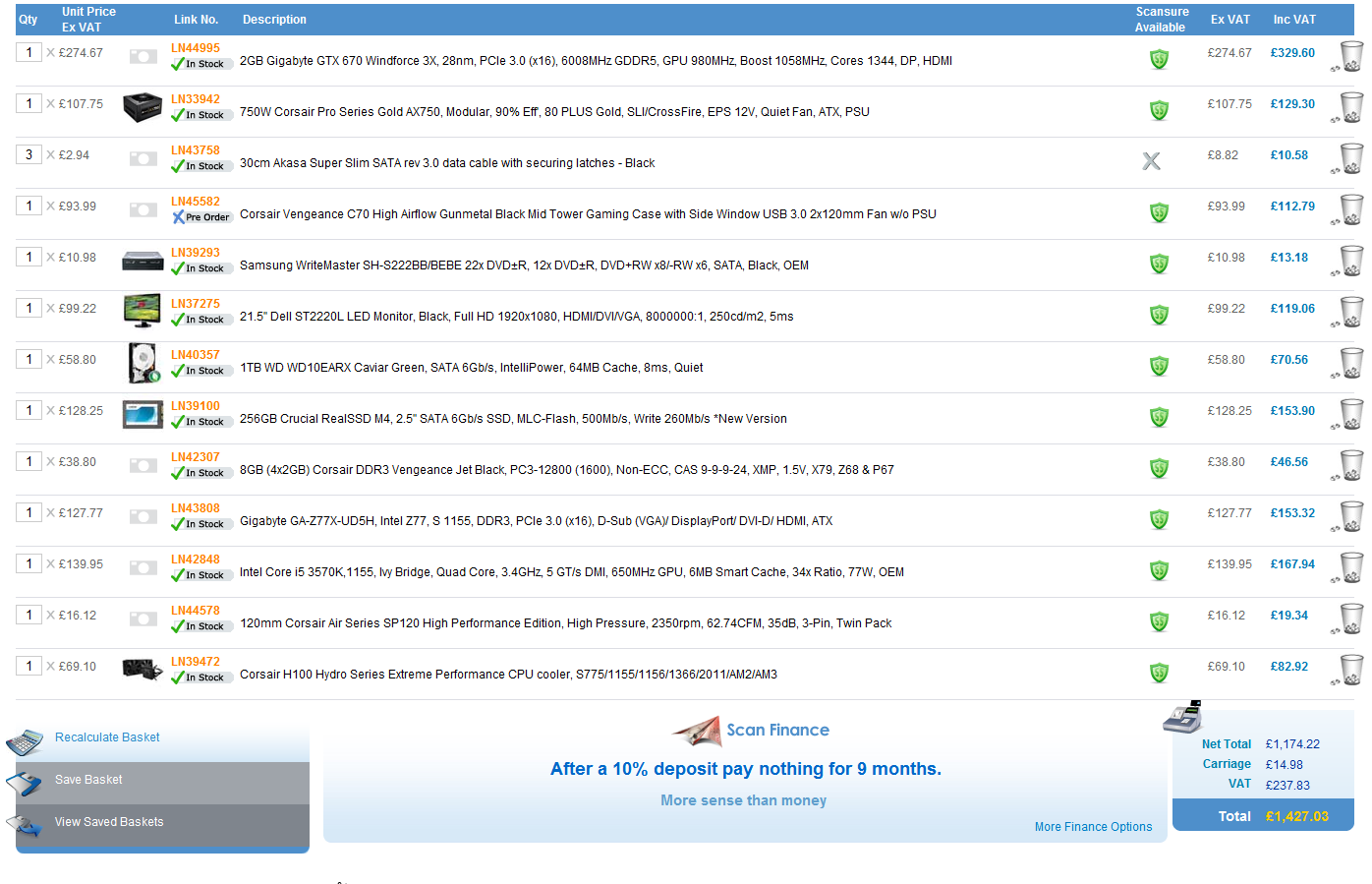The width and height of the screenshot is (1372, 884).
Task: Click Scansure shield for Dell monitor
Action: [1160, 315]
